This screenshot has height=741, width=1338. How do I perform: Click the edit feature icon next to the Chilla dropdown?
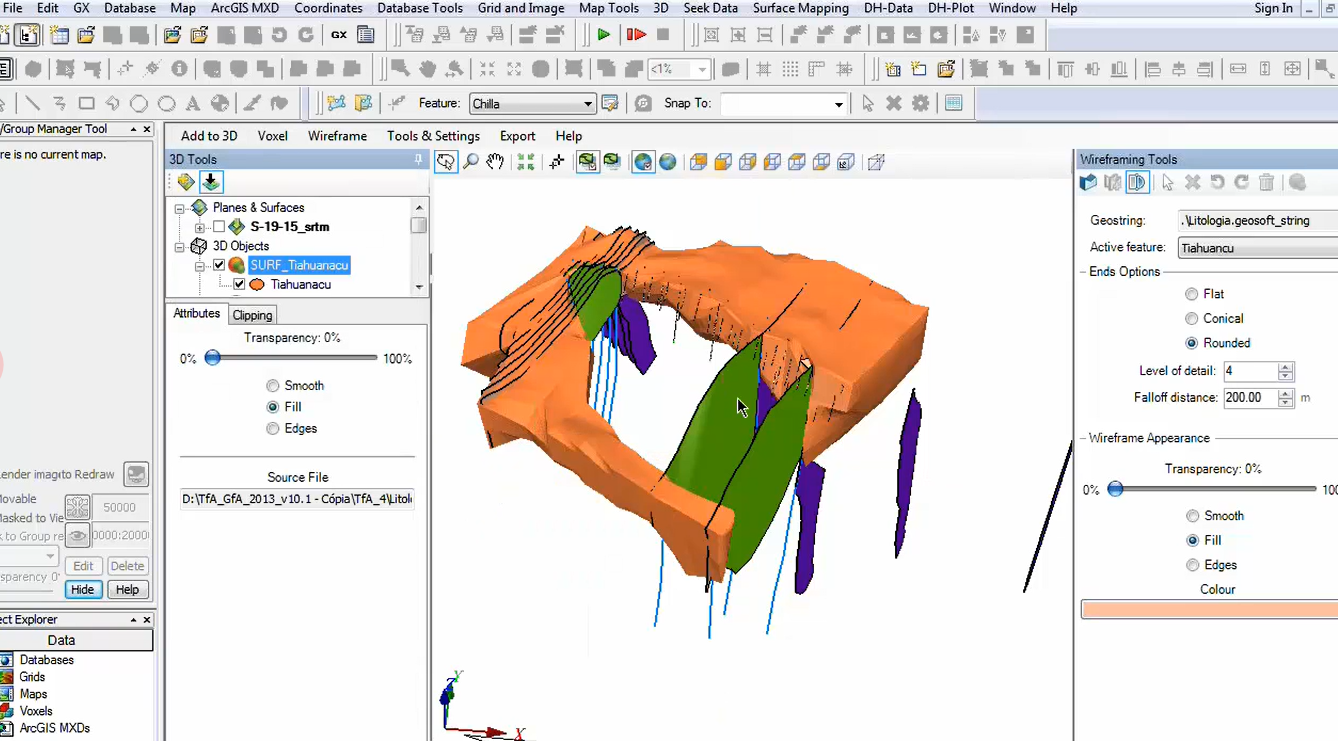pos(610,104)
